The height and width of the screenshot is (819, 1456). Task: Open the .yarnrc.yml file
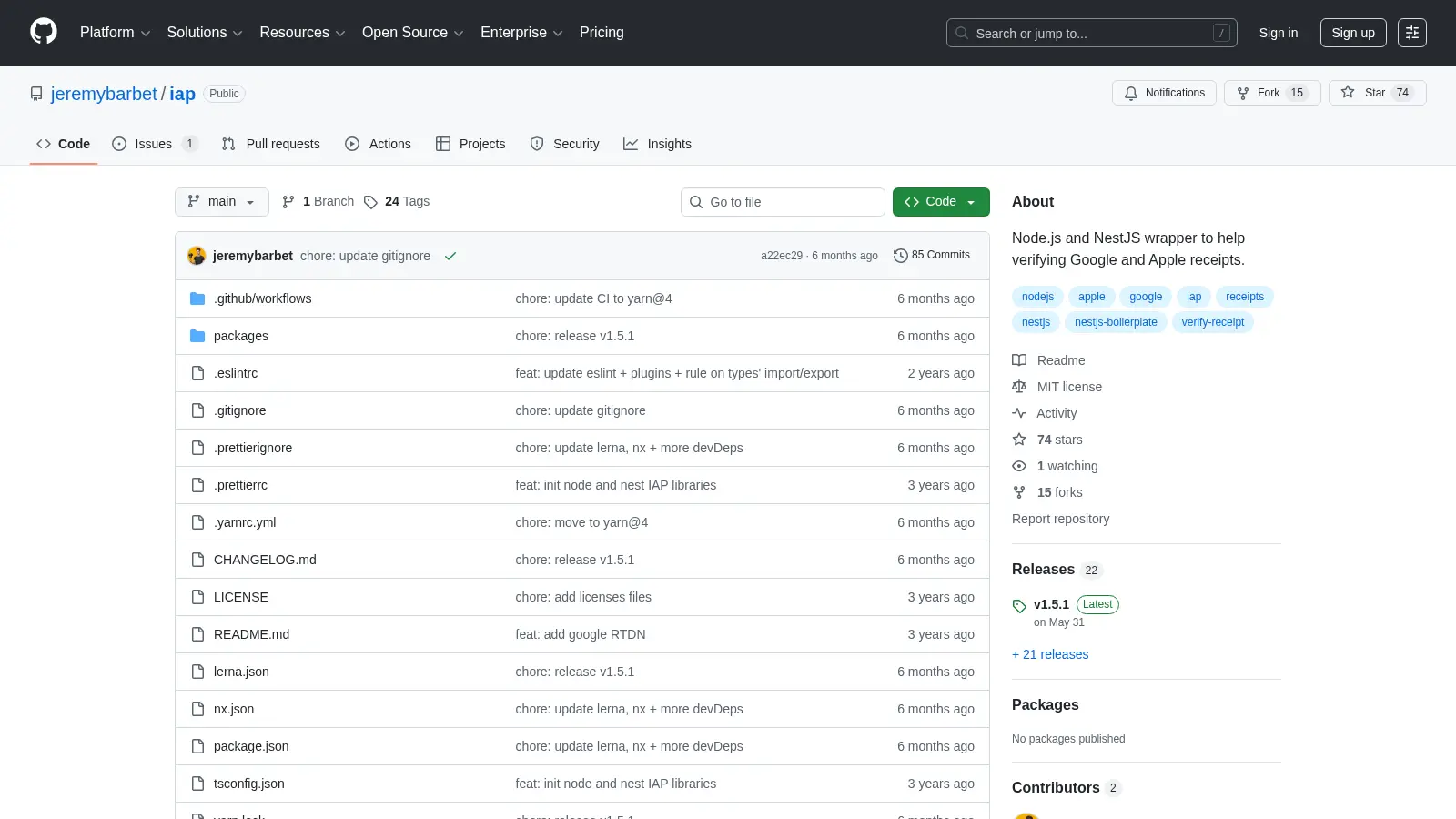(x=245, y=522)
